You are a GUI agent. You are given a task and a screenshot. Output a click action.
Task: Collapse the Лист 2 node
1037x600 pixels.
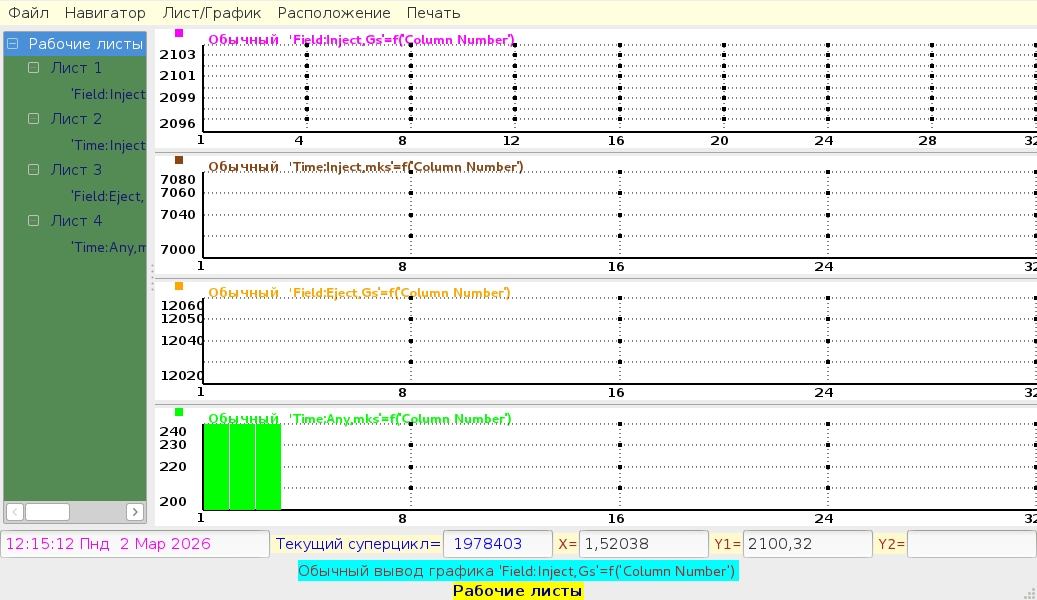(x=34, y=119)
